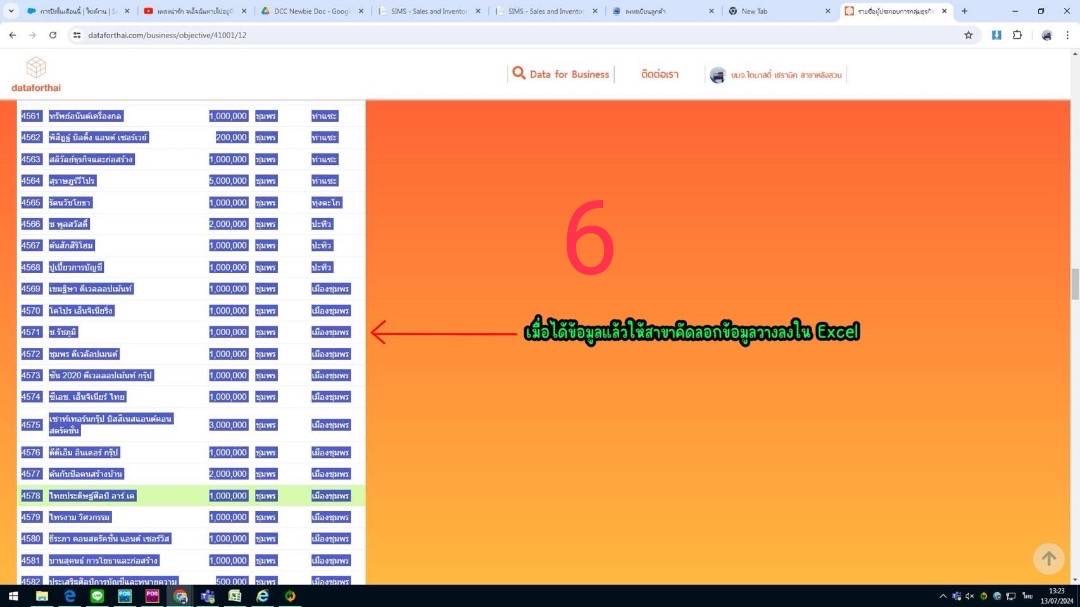Click the page vertical scrollbar thumb
The width and height of the screenshot is (1080, 607).
click(x=1075, y=283)
